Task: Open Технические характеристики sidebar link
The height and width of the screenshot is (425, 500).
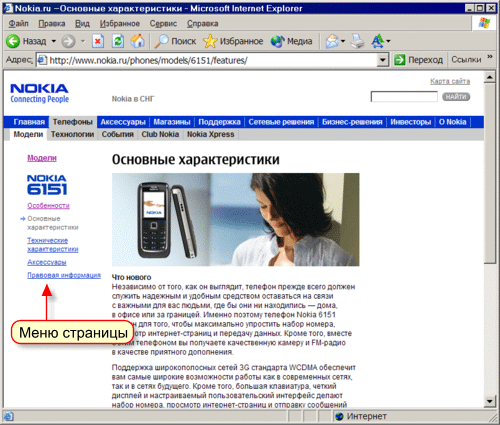Action: coord(53,245)
